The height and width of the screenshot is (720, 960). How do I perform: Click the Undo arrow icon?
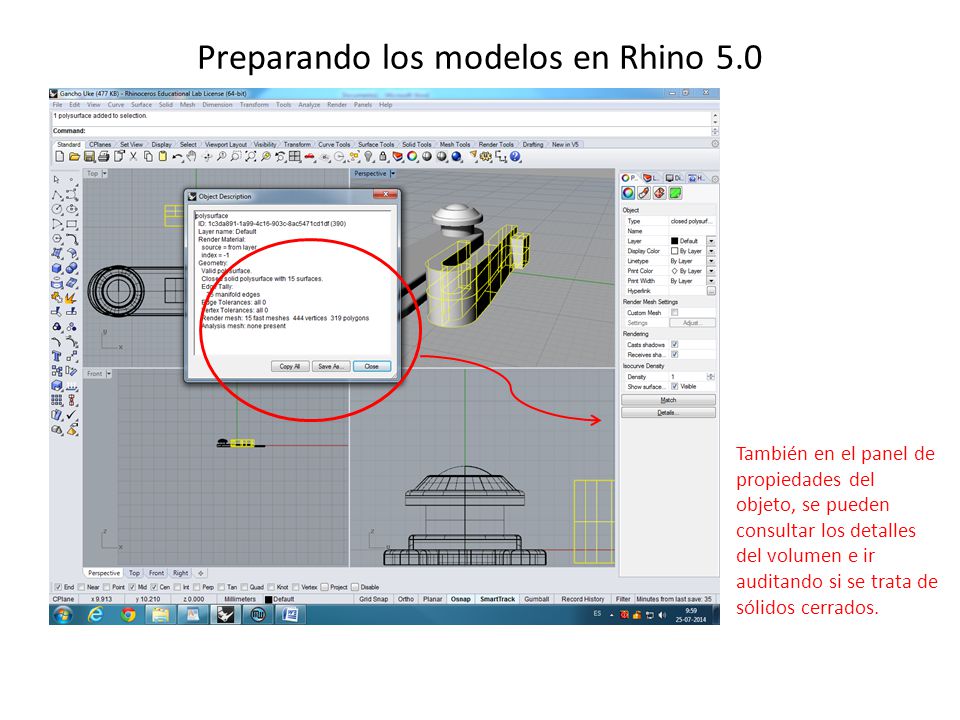pos(177,157)
